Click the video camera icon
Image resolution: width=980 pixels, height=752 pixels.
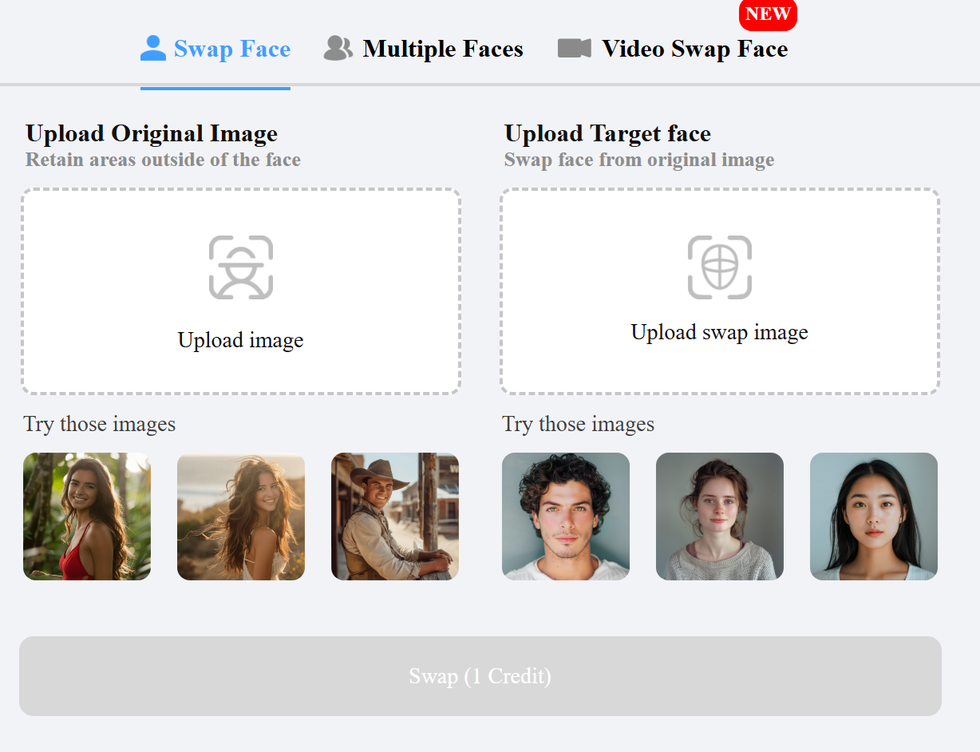point(574,49)
